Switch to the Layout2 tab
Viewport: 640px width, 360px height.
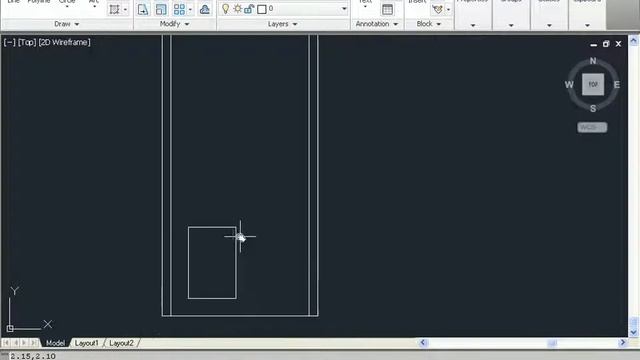[x=121, y=343]
